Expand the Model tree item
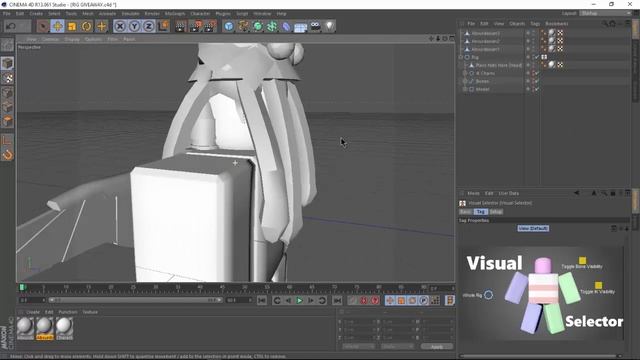 click(x=465, y=89)
